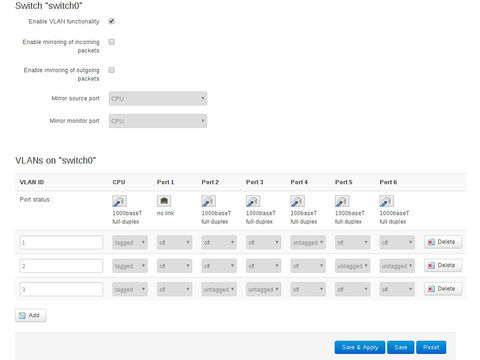Enable mirroring of outgoing packets

(x=112, y=70)
